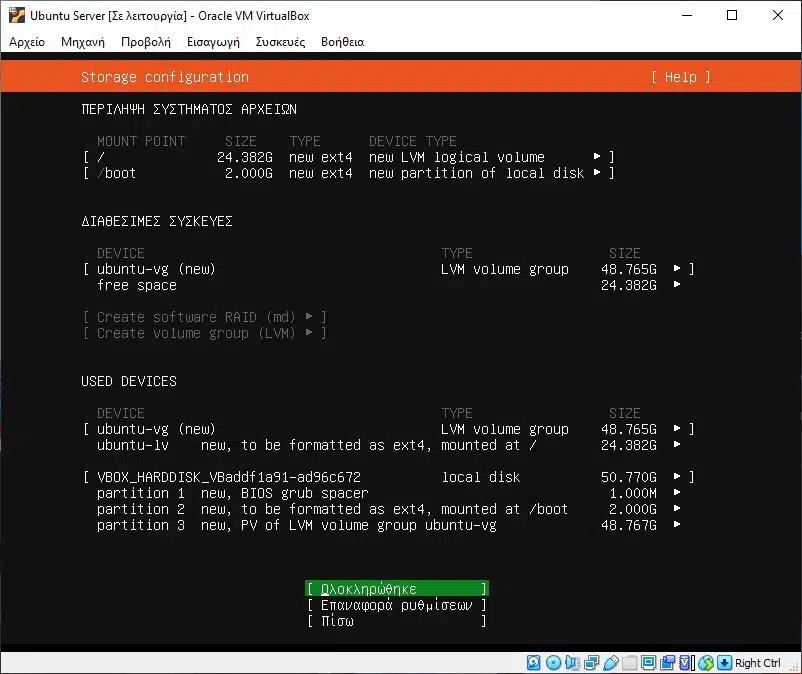
Task: Expand ubuntu-vg arrow under available devices
Action: coord(677,268)
